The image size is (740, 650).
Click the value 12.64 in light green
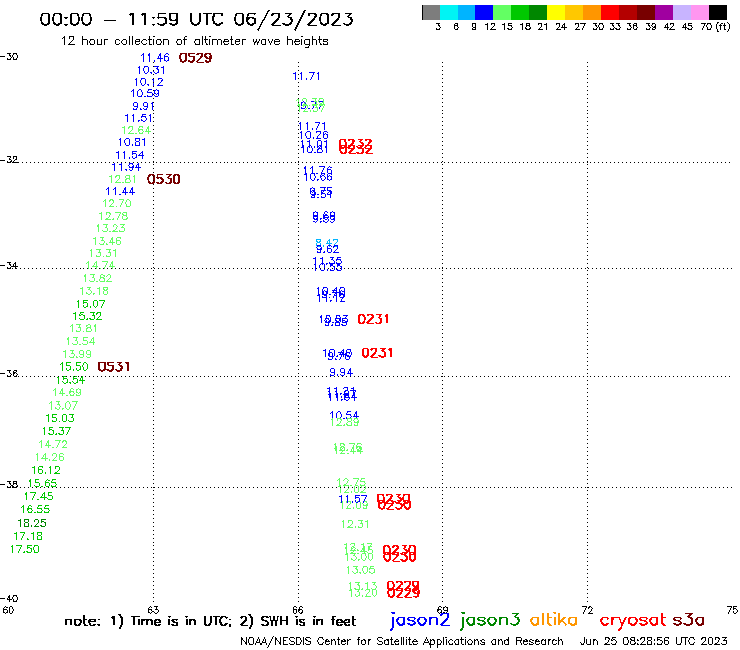(x=136, y=130)
